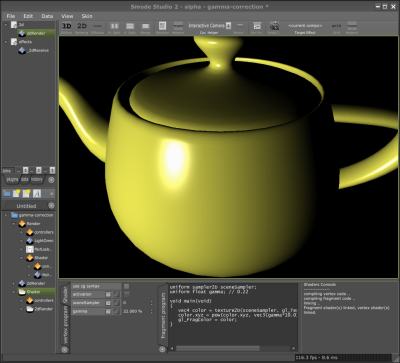Switch viewport to 2D mode

pos(82,26)
